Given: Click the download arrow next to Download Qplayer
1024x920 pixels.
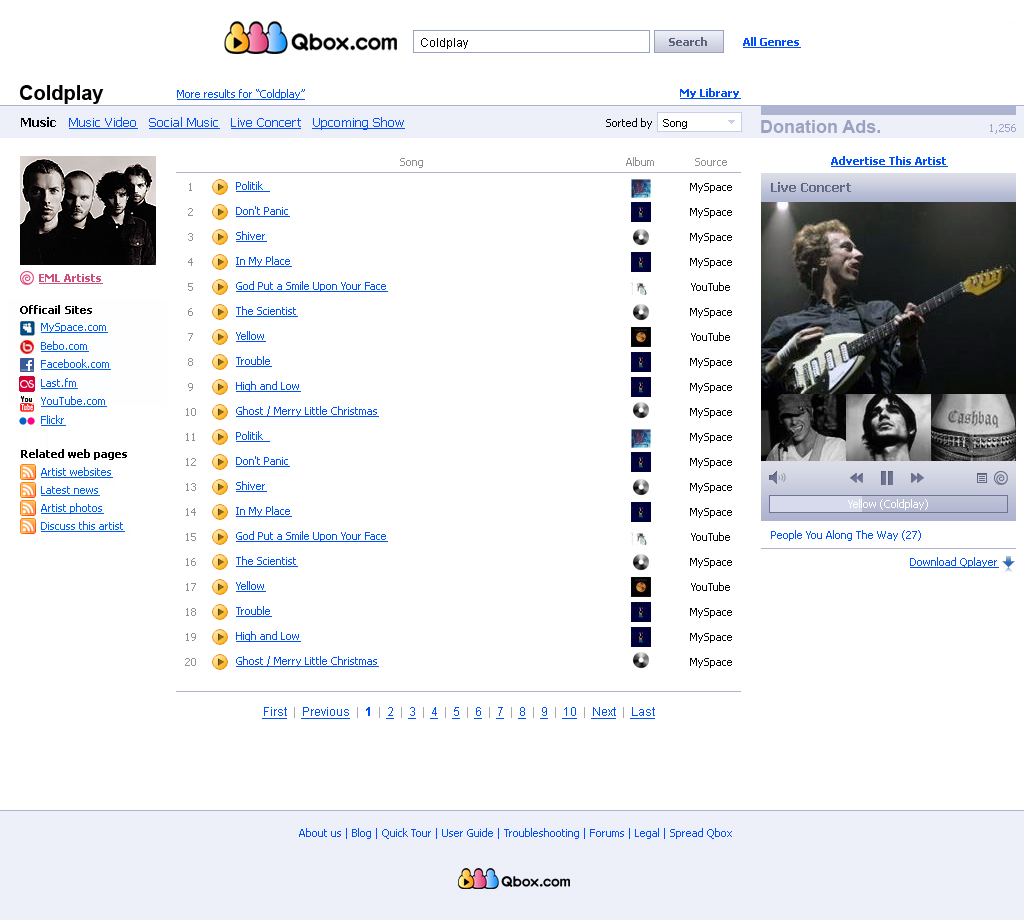Looking at the screenshot, I should (1008, 563).
